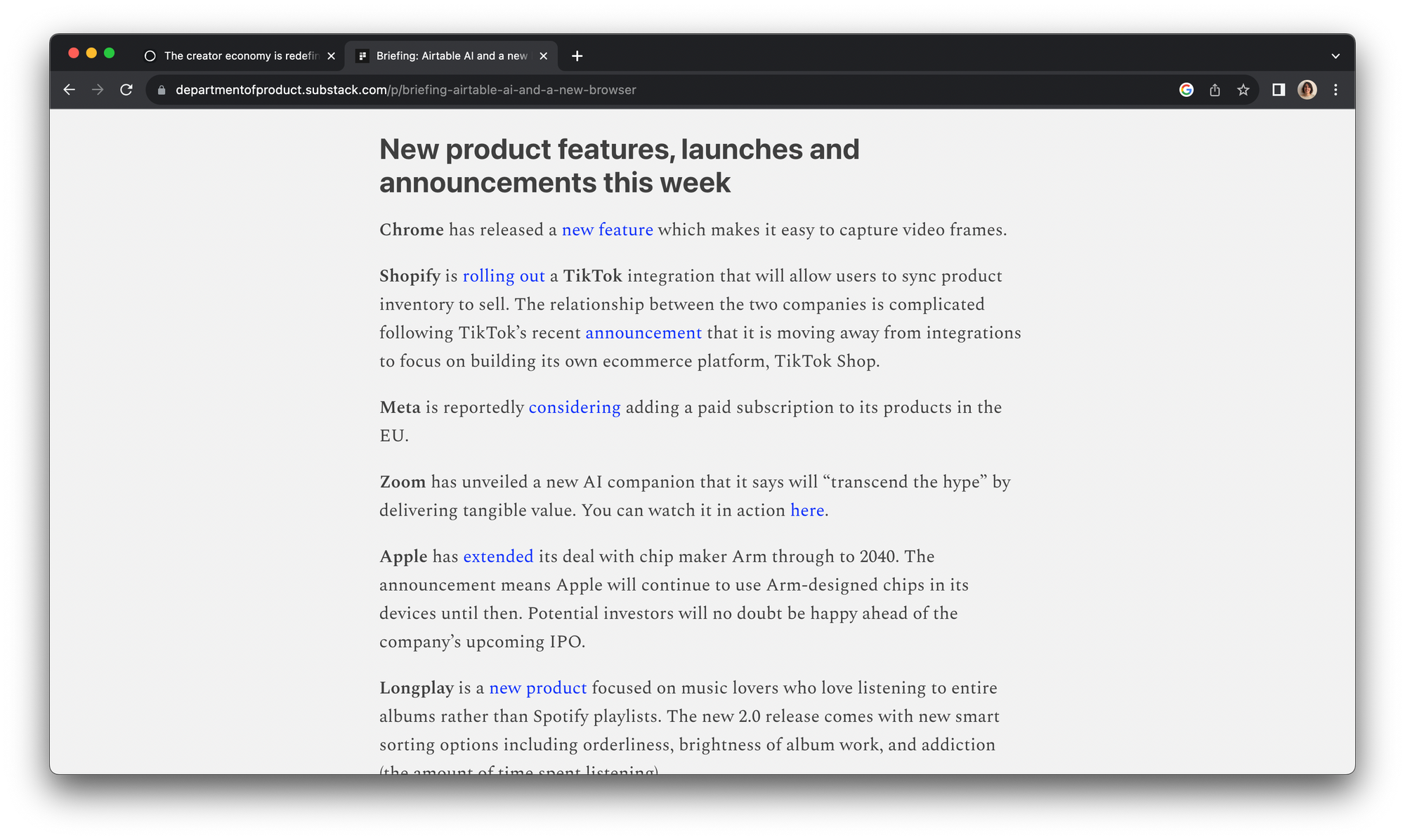Follow the Shopify 'rolling out' link

tap(503, 277)
